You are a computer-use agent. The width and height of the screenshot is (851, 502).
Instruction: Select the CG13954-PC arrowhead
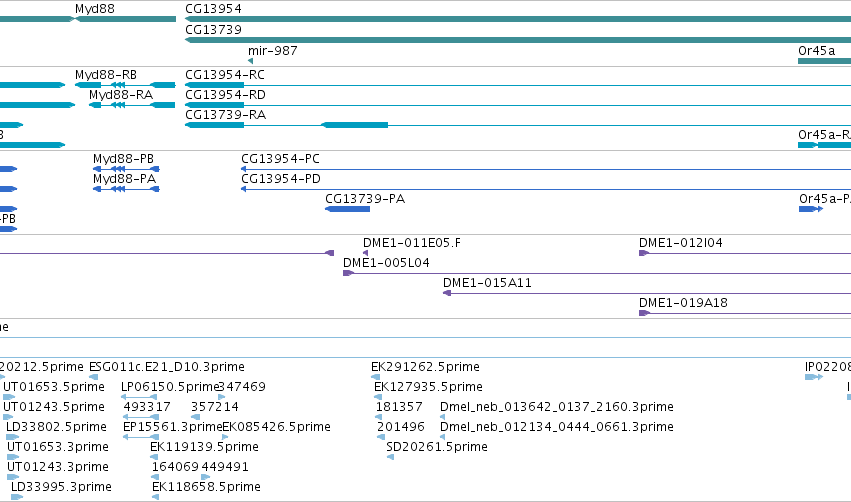click(x=244, y=169)
